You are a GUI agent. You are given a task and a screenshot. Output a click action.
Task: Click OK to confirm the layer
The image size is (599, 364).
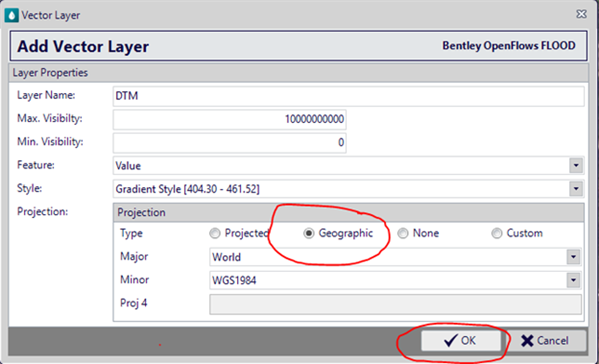(x=461, y=340)
